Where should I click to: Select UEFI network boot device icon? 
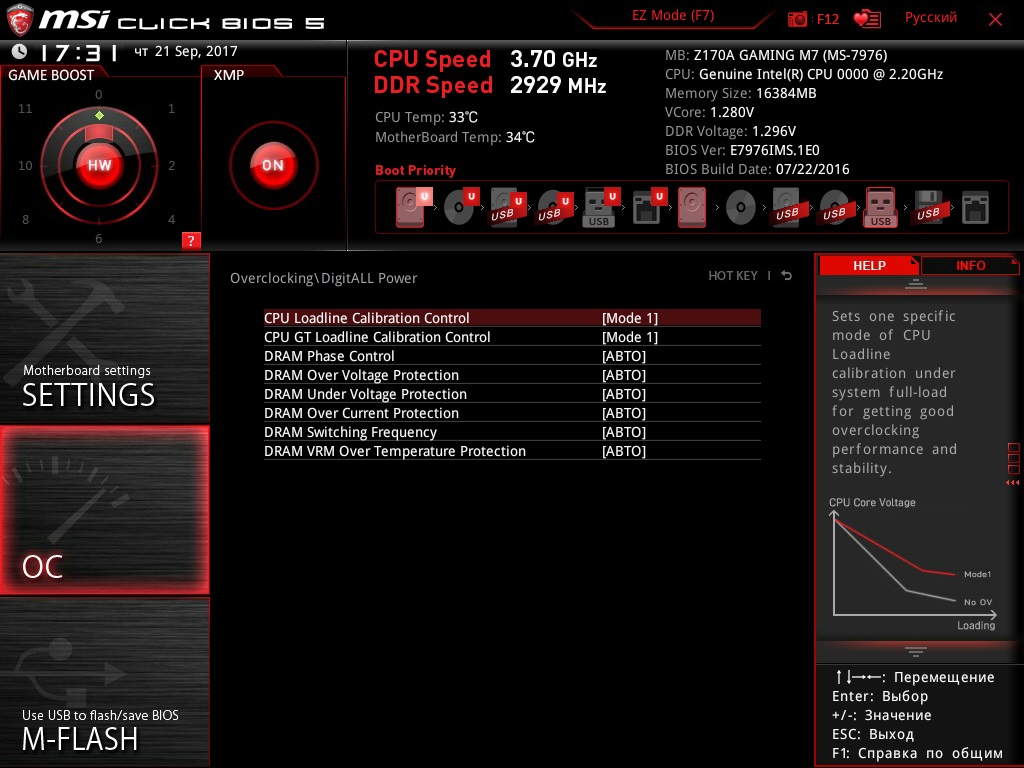click(x=648, y=207)
